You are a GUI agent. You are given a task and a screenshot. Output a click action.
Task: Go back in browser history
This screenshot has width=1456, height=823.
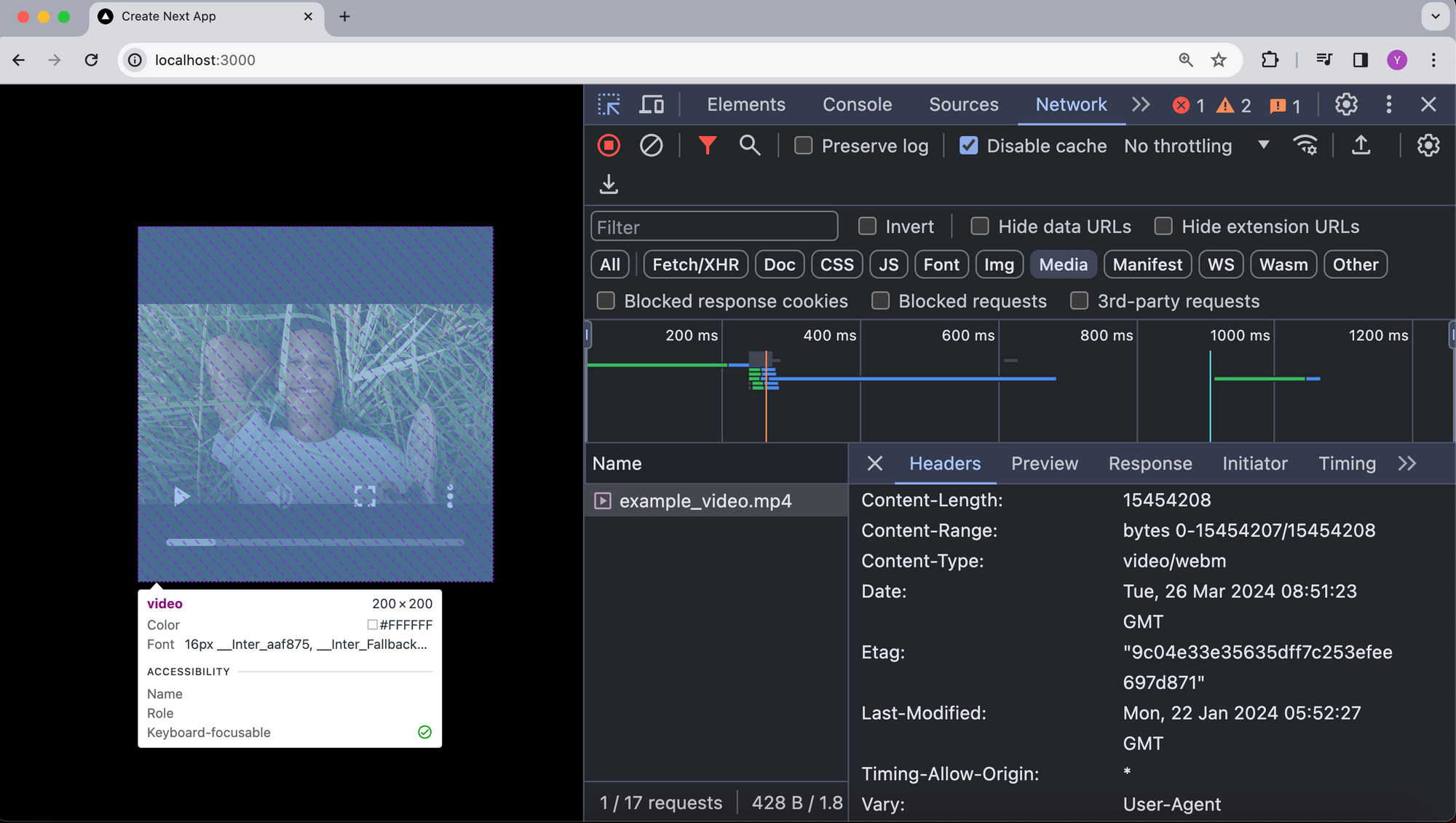point(19,60)
